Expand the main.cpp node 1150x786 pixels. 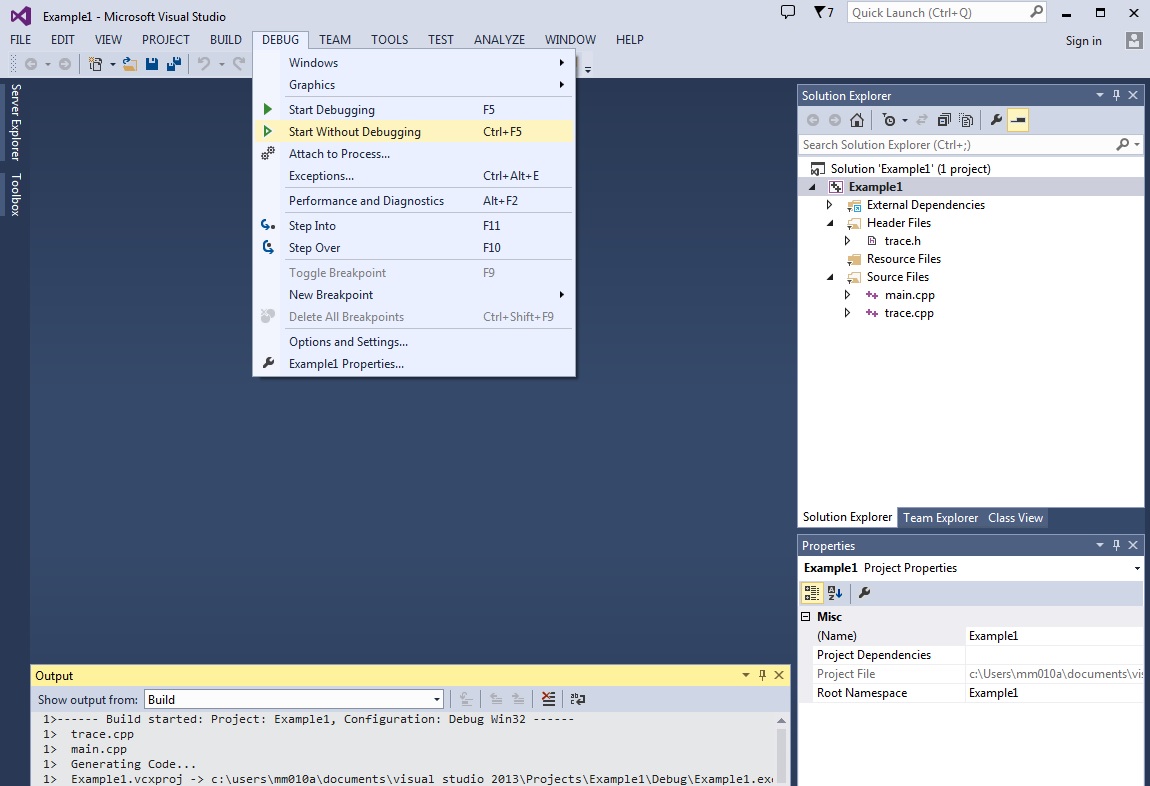tap(848, 295)
